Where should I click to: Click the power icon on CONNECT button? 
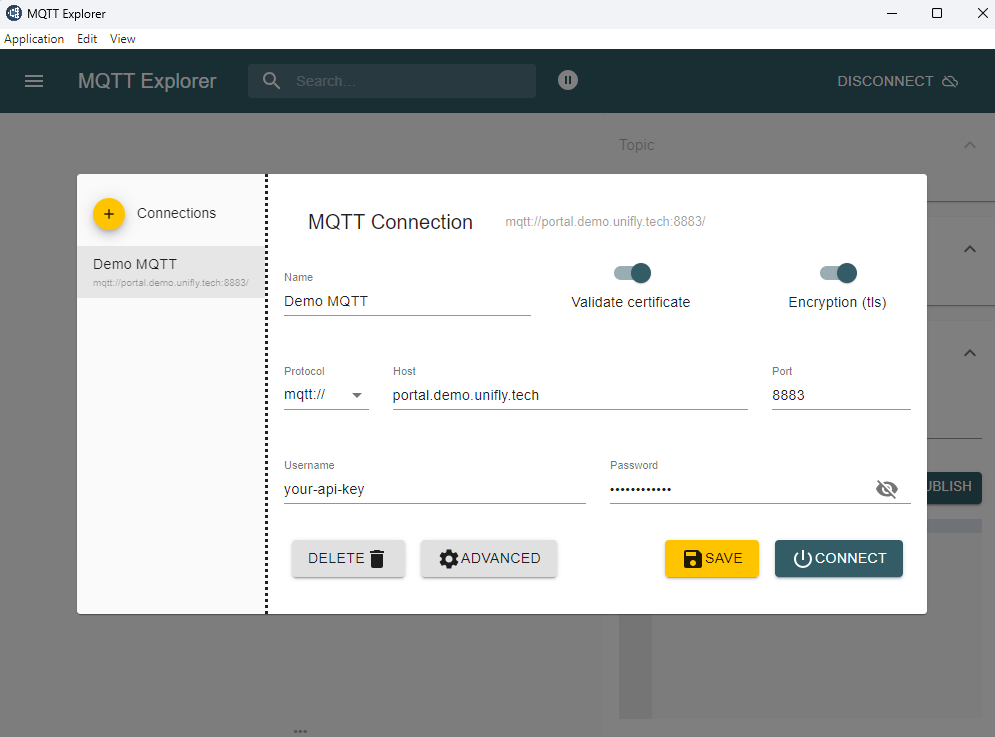tap(804, 558)
